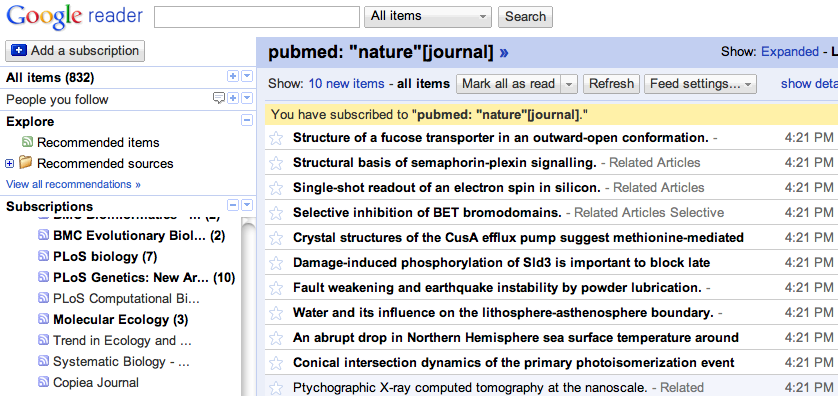The height and width of the screenshot is (396, 838).
Task: Click the Trend in Ecology feed icon
Action: pyautogui.click(x=43, y=340)
